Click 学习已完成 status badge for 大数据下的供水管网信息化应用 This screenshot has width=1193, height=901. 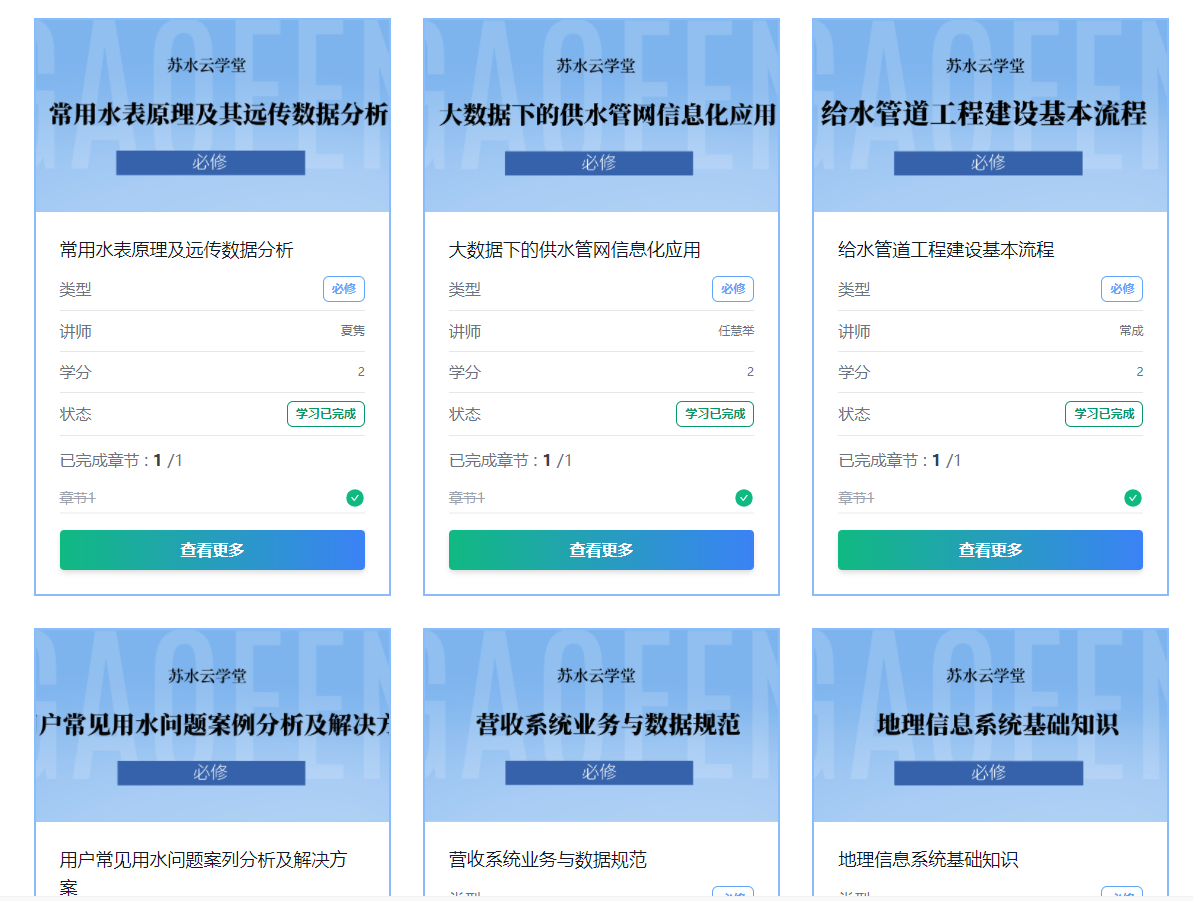coord(715,414)
